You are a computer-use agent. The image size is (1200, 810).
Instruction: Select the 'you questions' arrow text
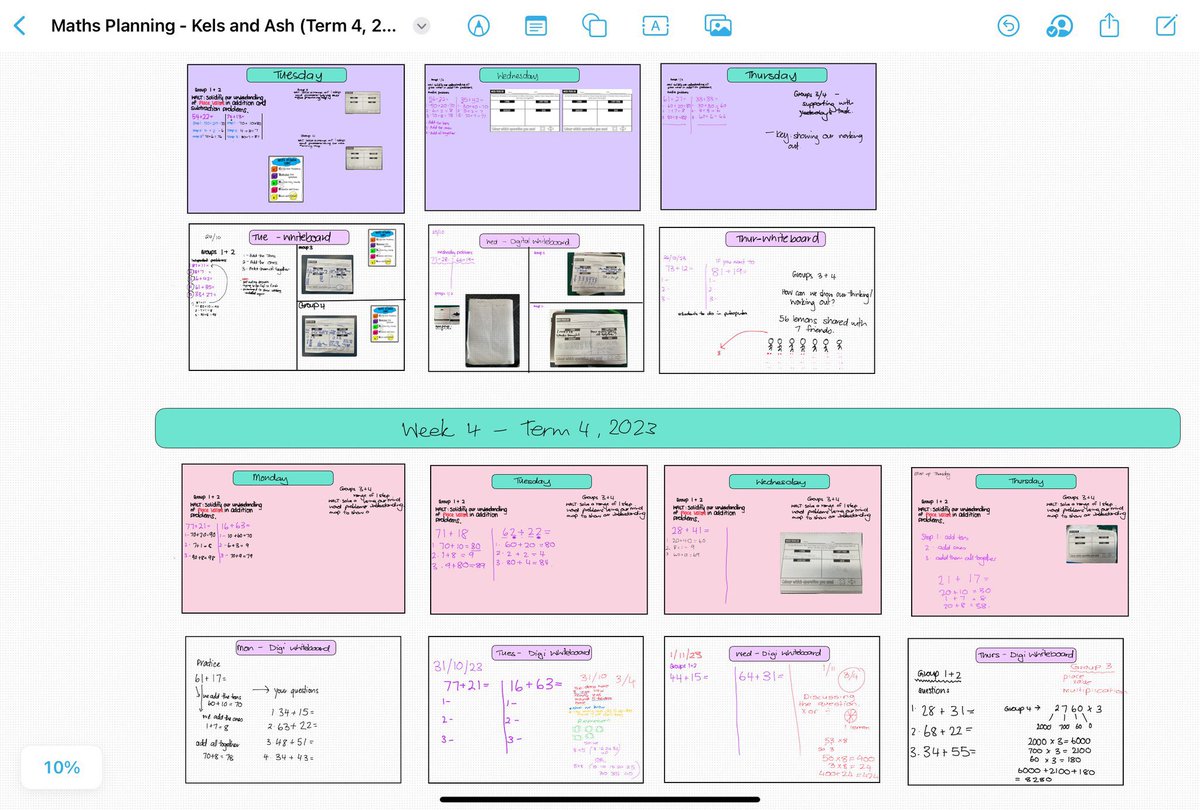click(x=285, y=688)
